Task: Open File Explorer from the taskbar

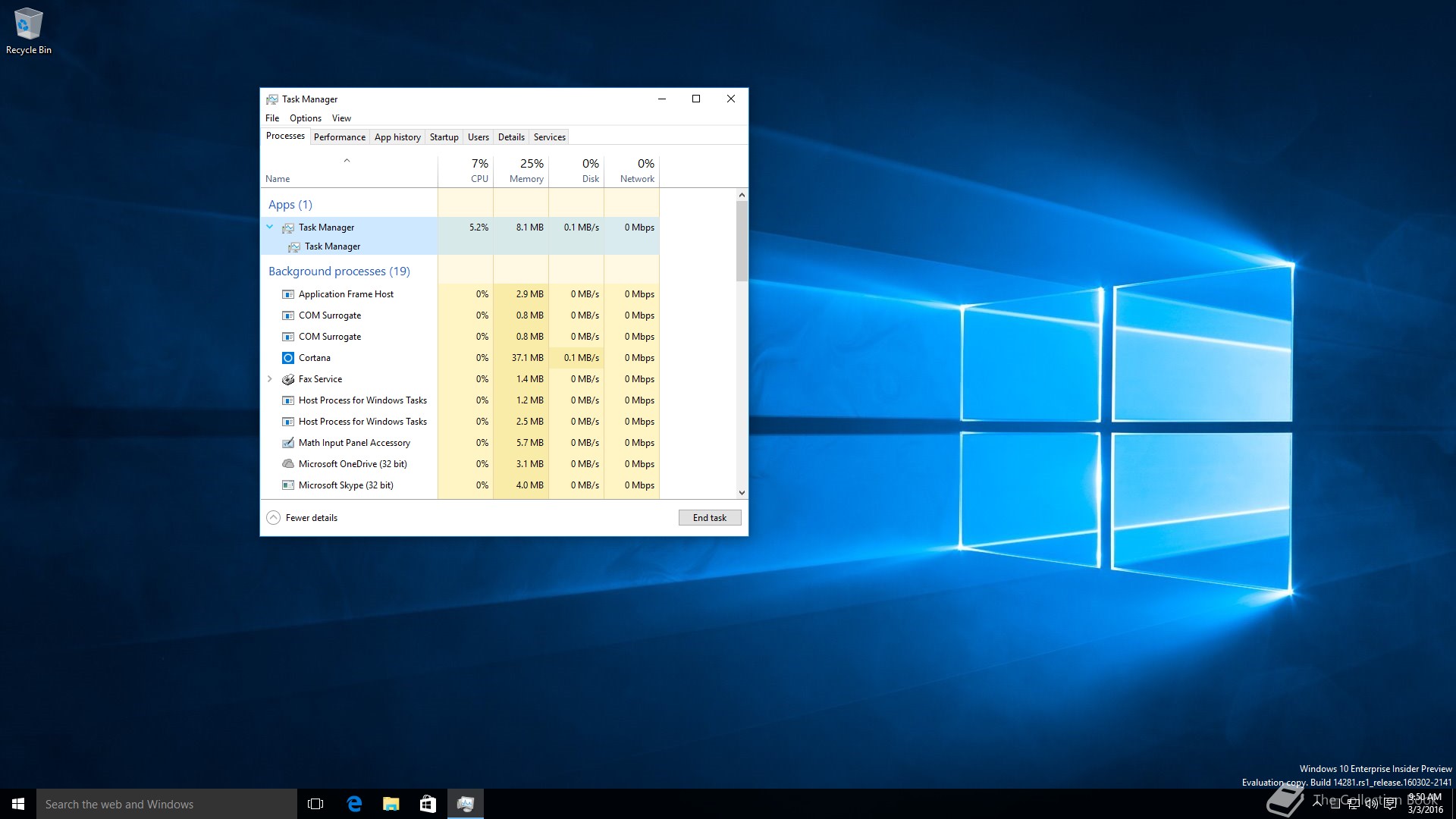Action: 391,804
